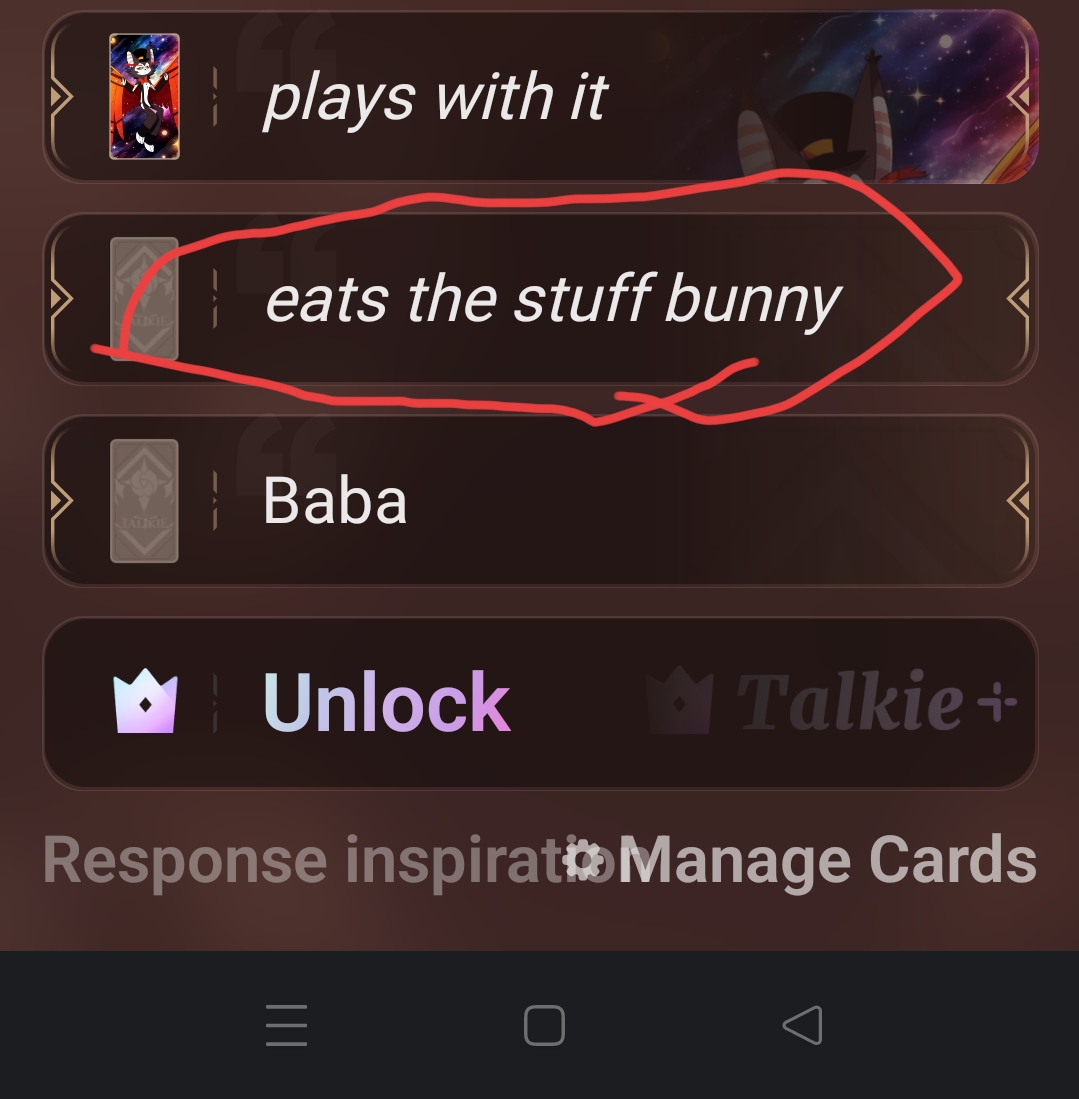Screen dimensions: 1079x1099
Task: Unlock more responses with Talkie+
Action: [x=540, y=703]
